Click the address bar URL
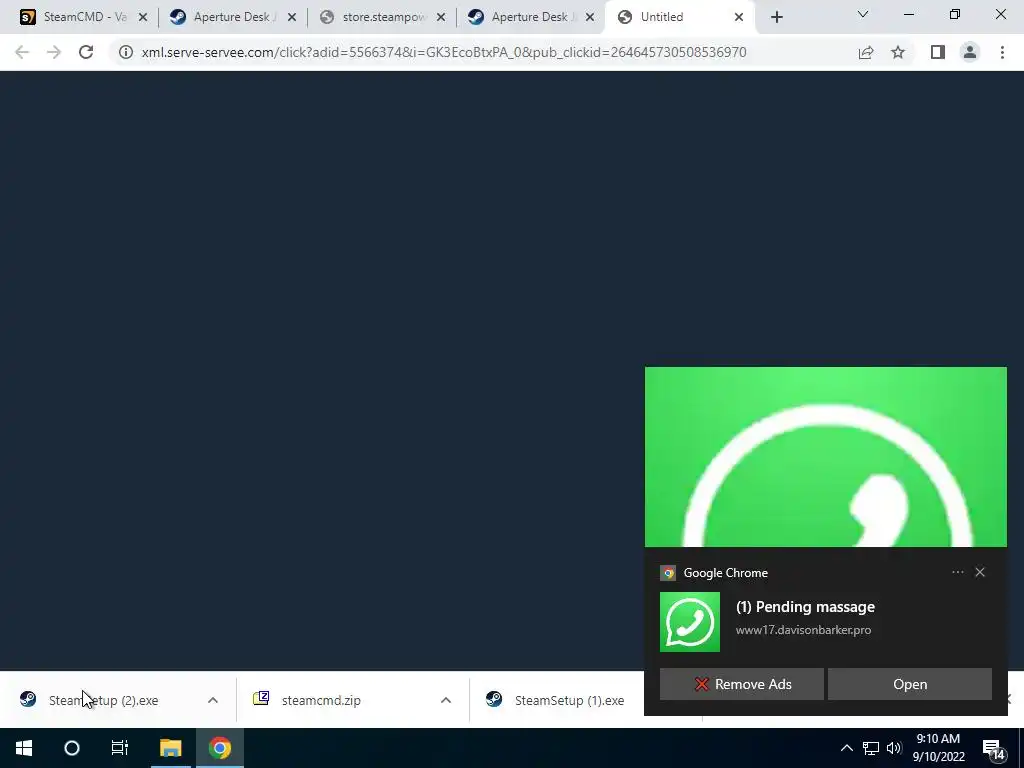 click(443, 52)
